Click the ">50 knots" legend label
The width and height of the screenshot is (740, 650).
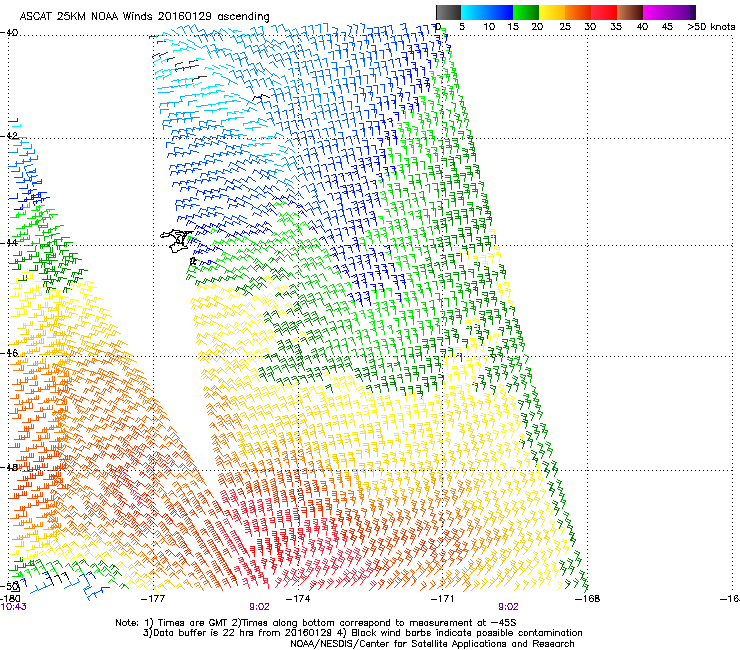[x=711, y=27]
